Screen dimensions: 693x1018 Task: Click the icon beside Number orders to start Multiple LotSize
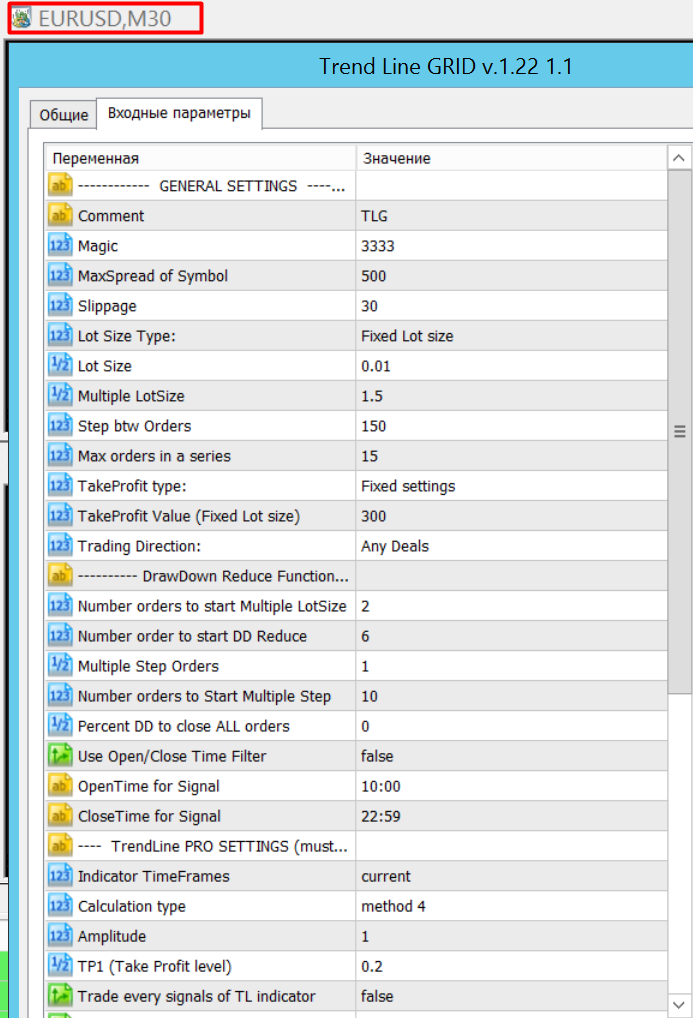point(60,605)
